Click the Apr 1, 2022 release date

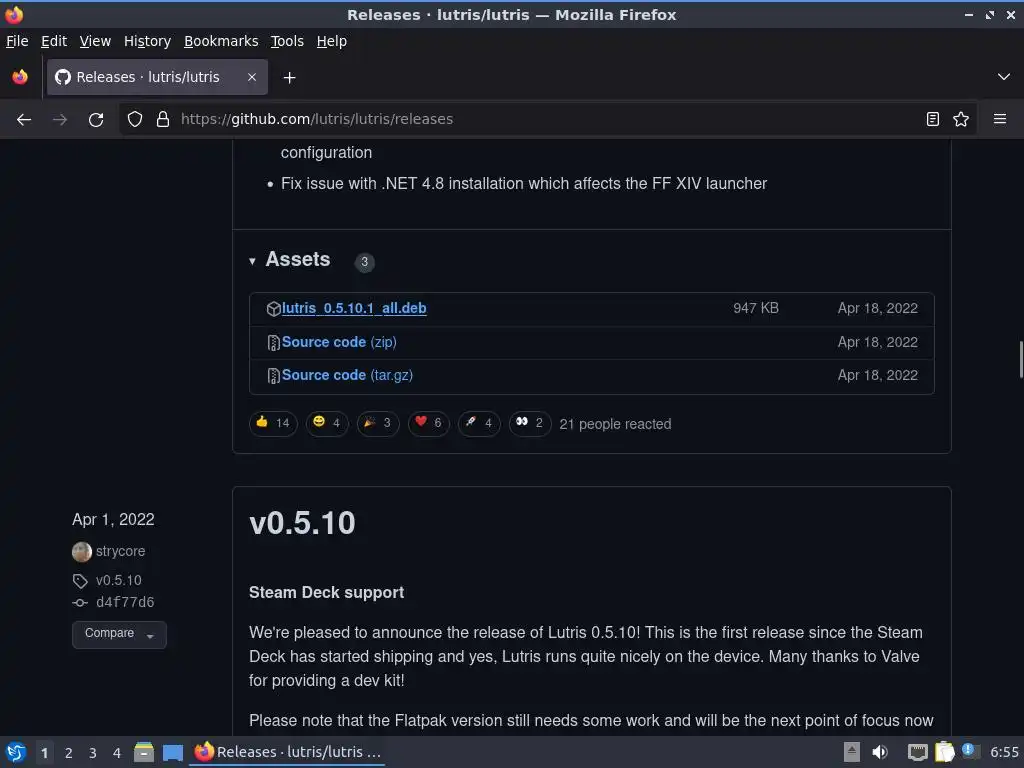[114, 520]
